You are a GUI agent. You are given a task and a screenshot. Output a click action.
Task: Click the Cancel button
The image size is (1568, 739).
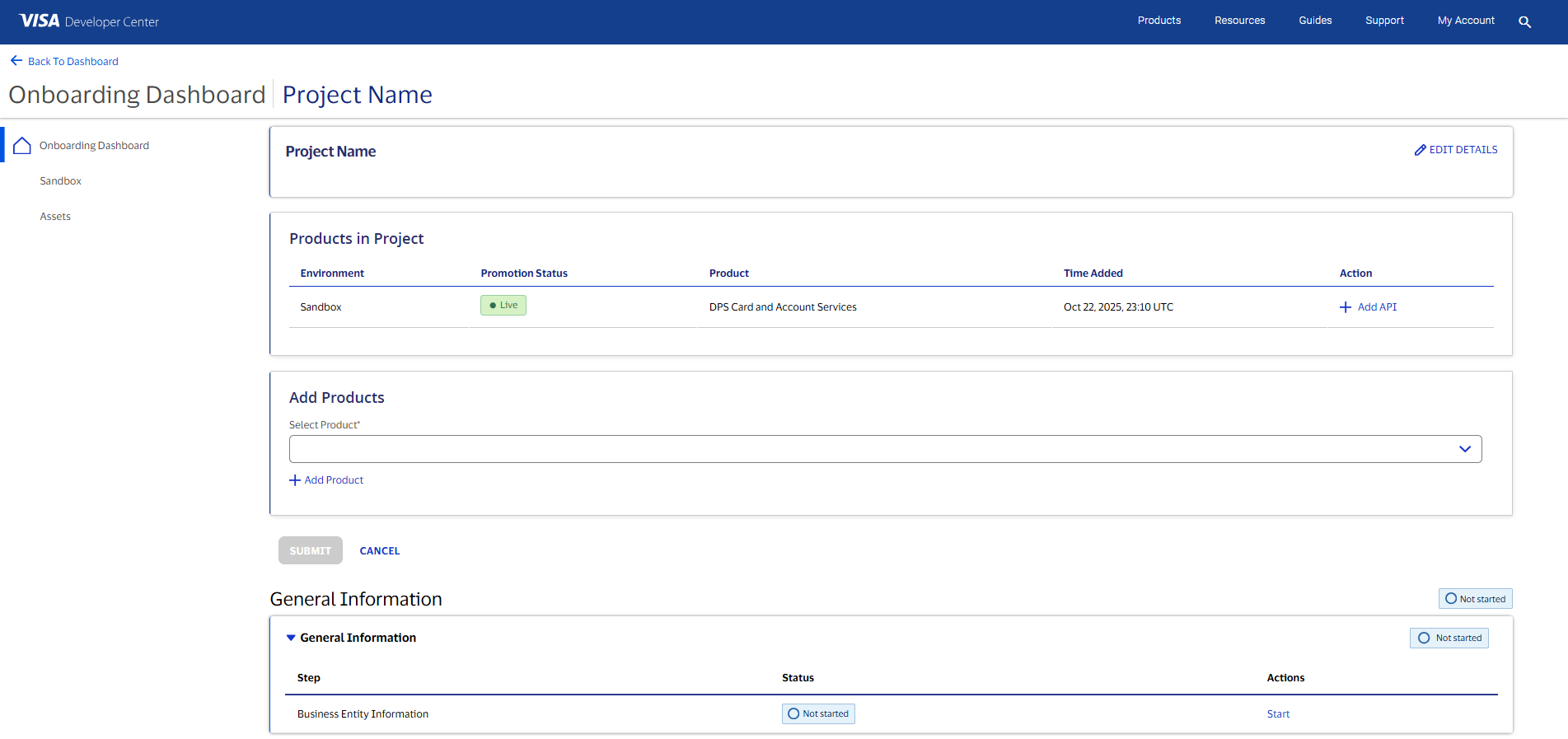tap(379, 551)
